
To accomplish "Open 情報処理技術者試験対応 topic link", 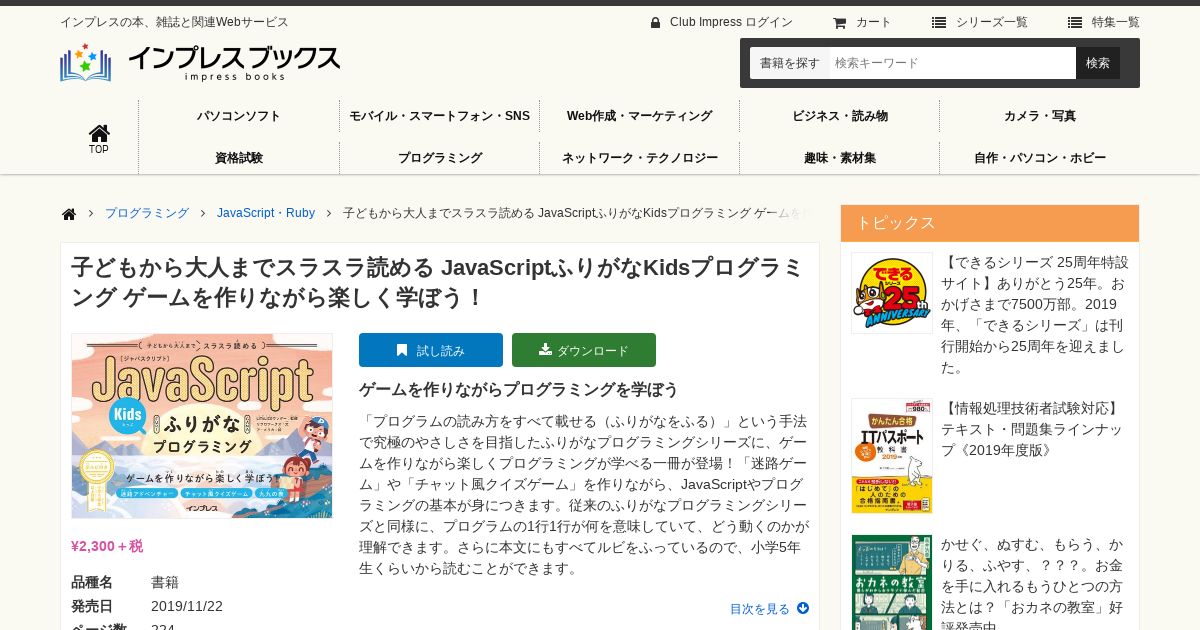I will 1032,429.
